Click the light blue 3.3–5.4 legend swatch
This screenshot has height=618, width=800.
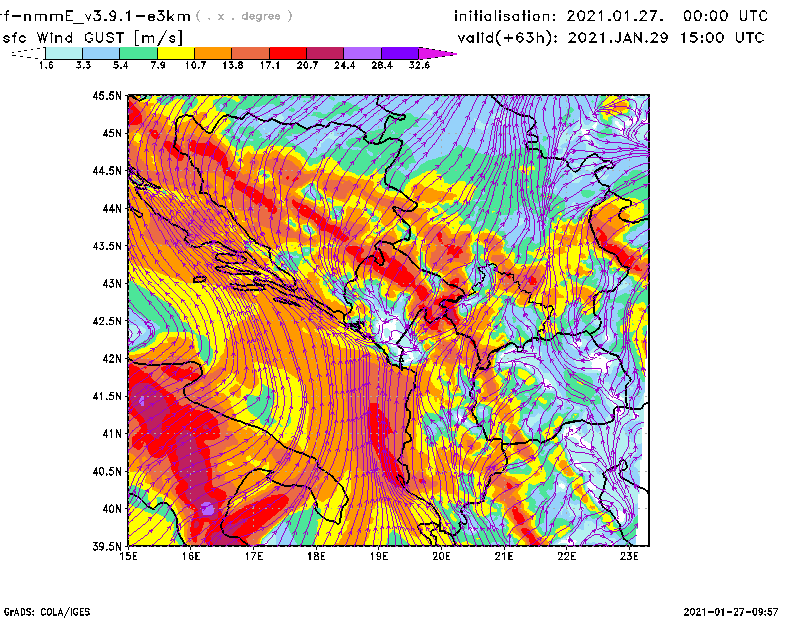(x=101, y=53)
